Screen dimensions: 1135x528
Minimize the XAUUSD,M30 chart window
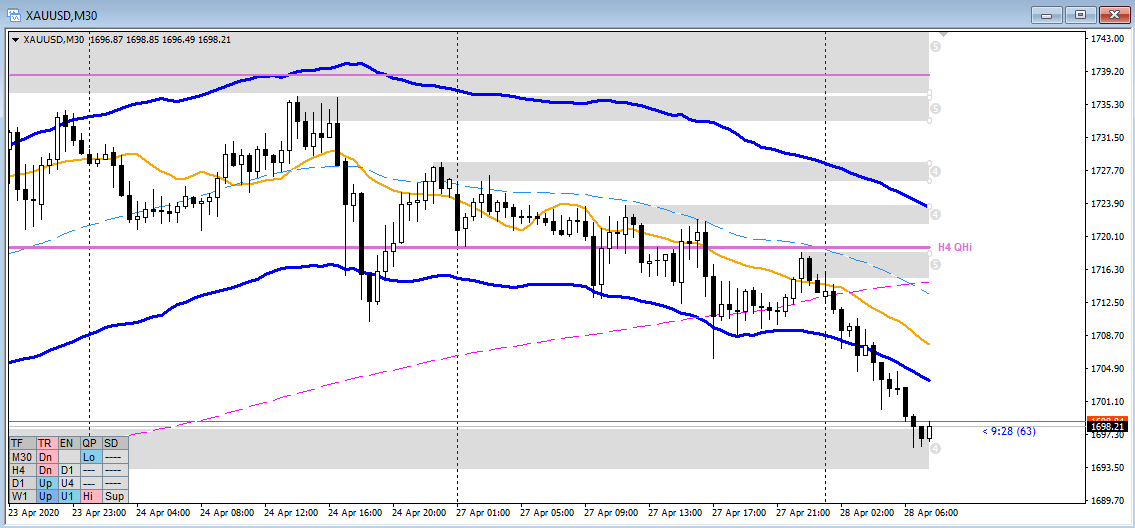pyautogui.click(x=1047, y=15)
